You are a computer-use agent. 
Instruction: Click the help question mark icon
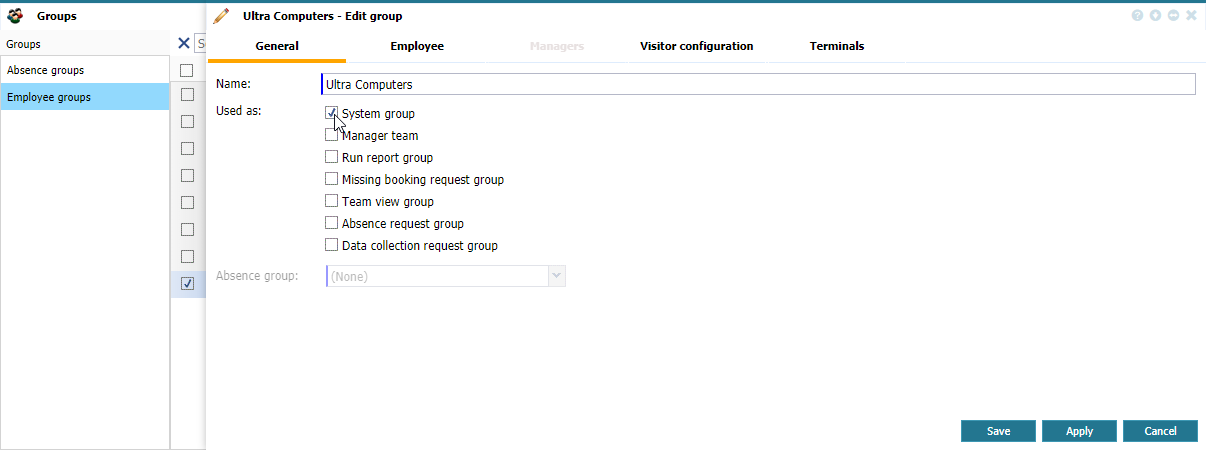1138,16
